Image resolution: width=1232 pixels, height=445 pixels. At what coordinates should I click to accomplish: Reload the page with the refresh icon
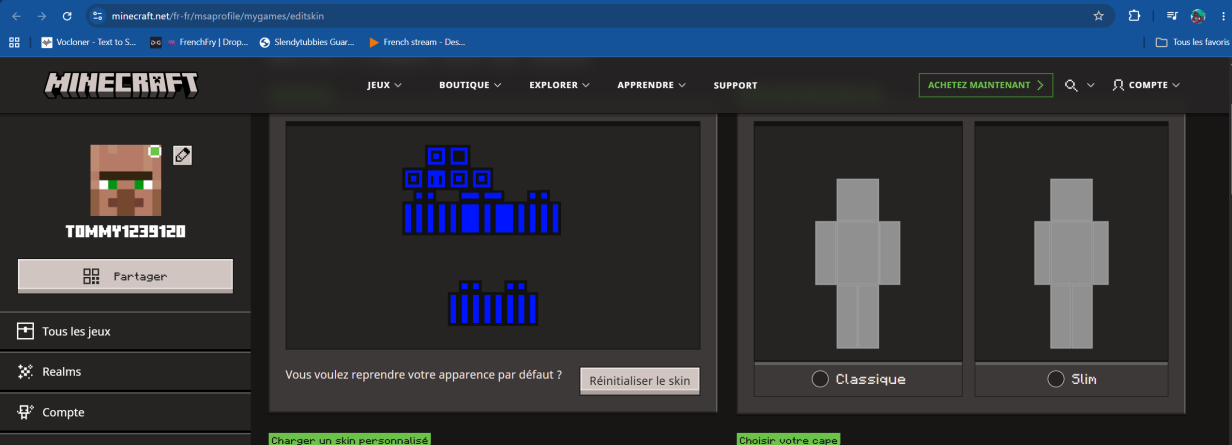67,16
